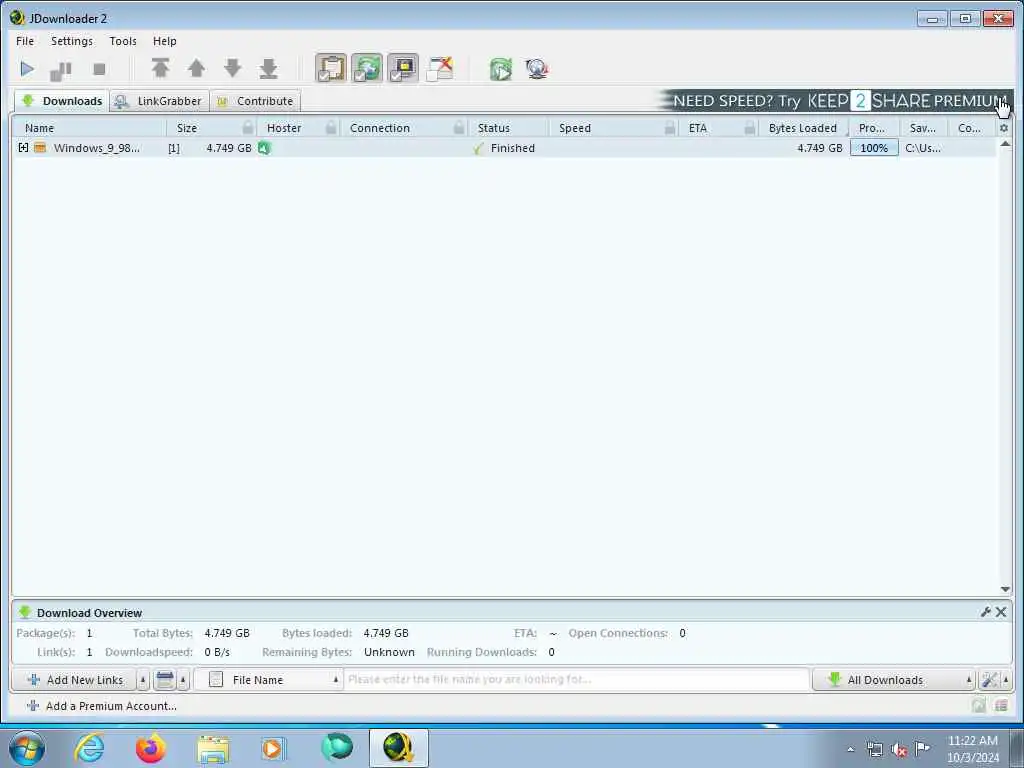Click the clean up list icon
Screen dimensions: 1024x768
coord(165,680)
